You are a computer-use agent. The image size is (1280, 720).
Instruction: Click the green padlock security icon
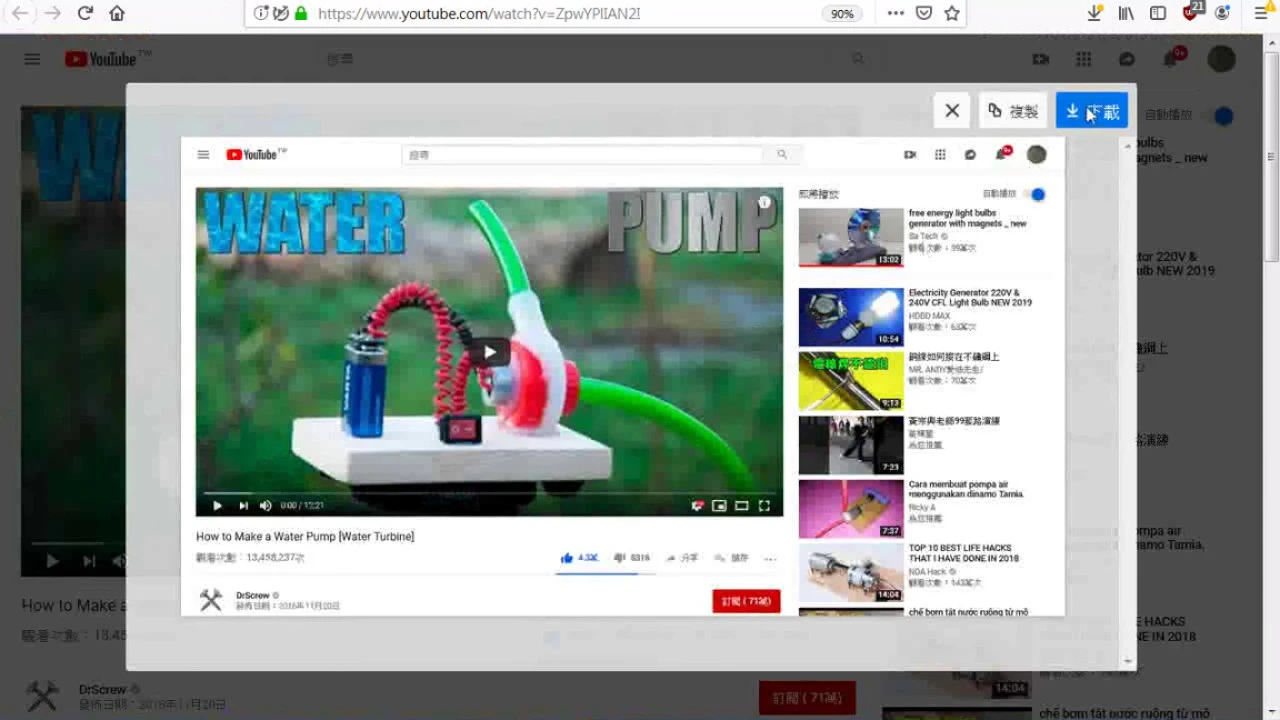click(x=300, y=13)
